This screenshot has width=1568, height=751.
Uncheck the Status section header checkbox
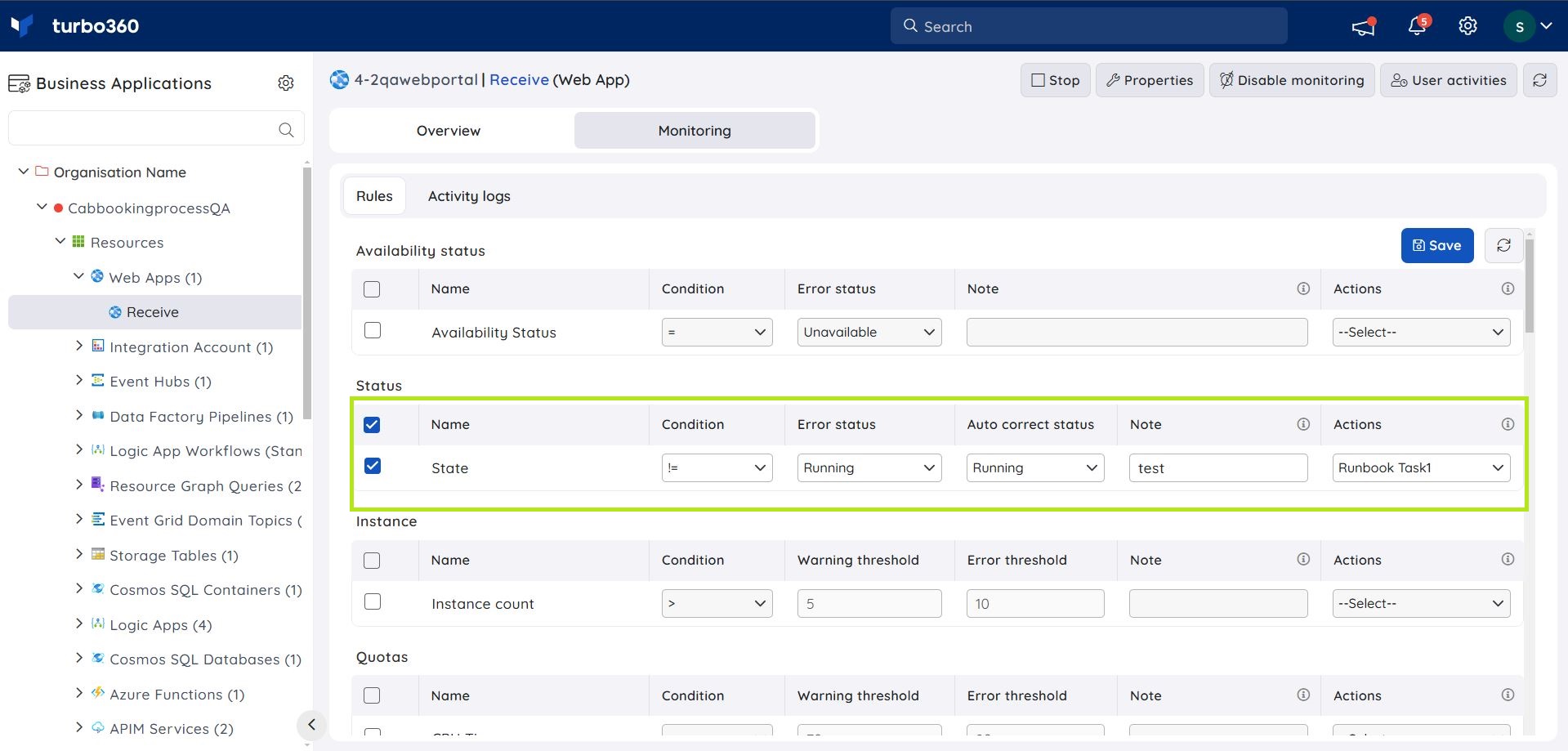point(372,425)
